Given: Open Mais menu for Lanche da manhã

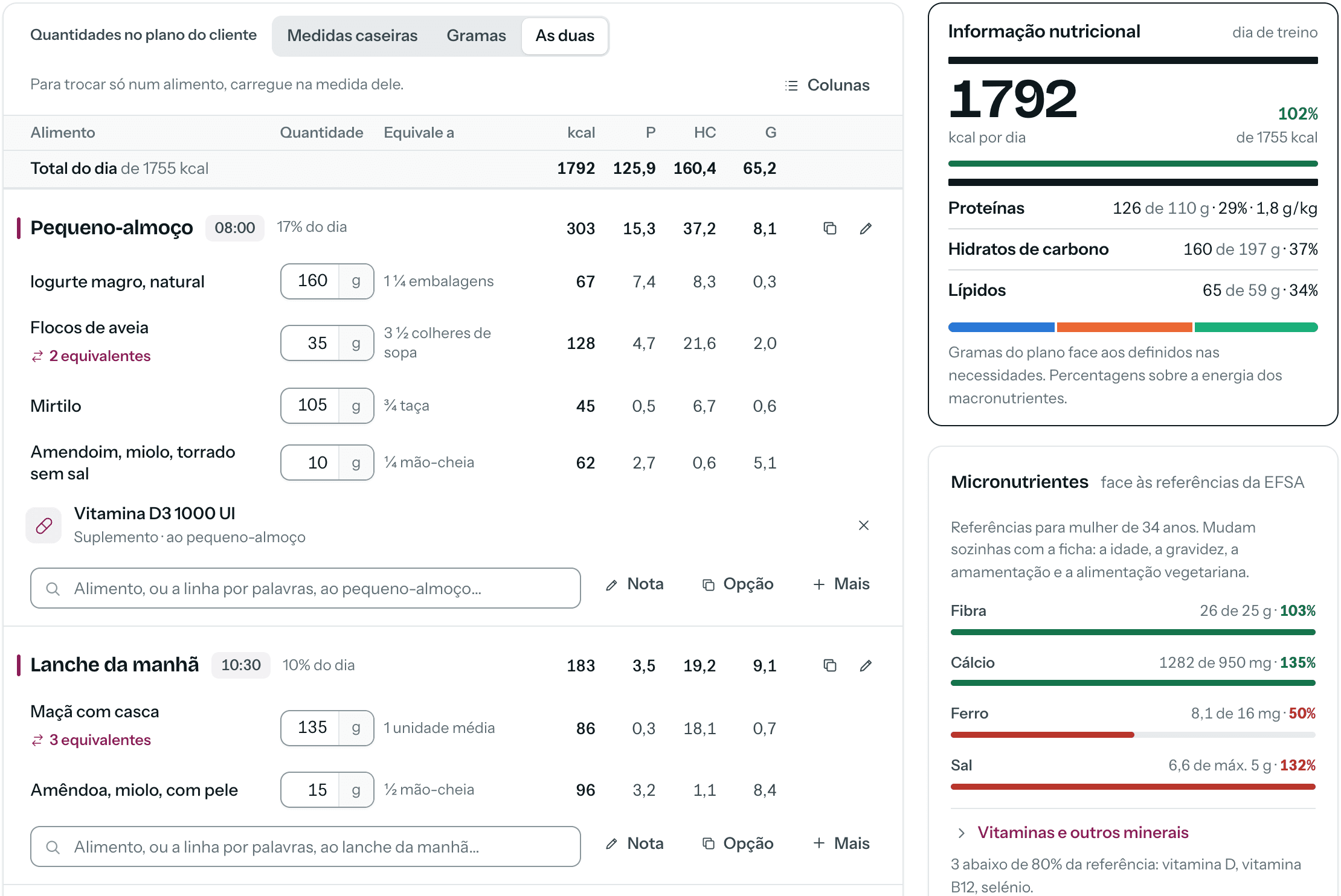Looking at the screenshot, I should (841, 843).
